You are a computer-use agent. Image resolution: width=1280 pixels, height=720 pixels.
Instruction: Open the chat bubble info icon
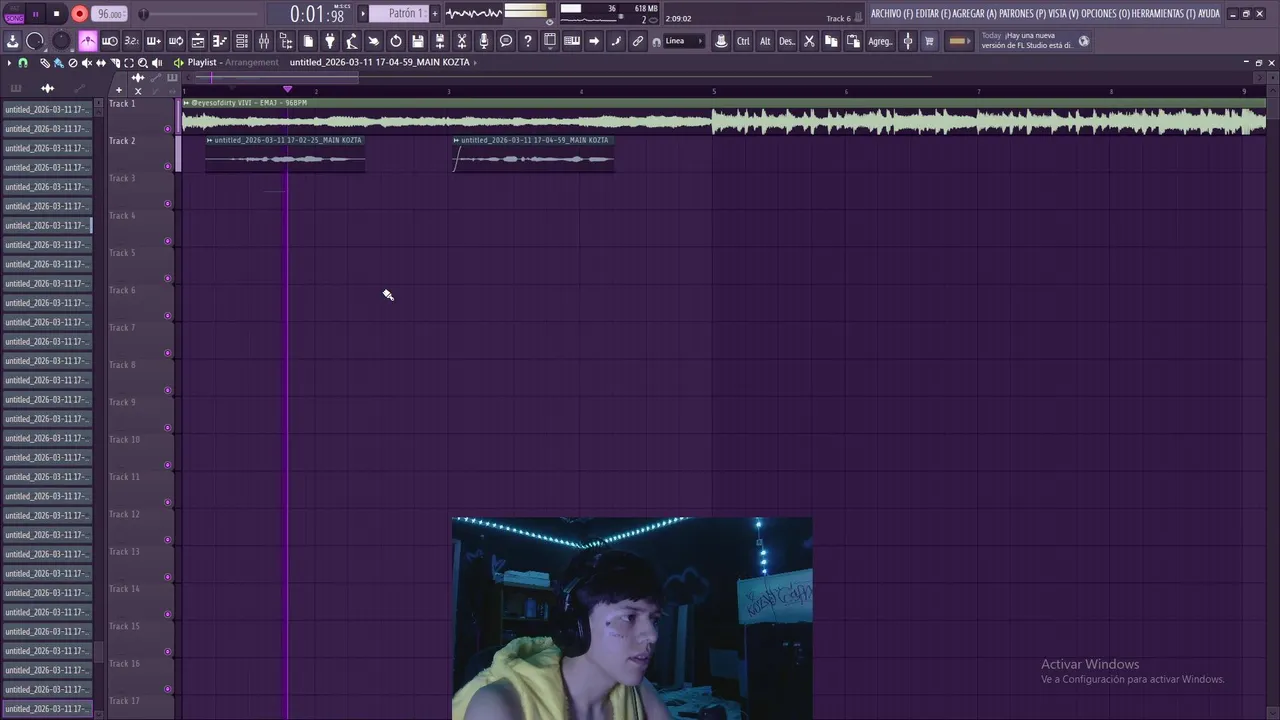506,41
